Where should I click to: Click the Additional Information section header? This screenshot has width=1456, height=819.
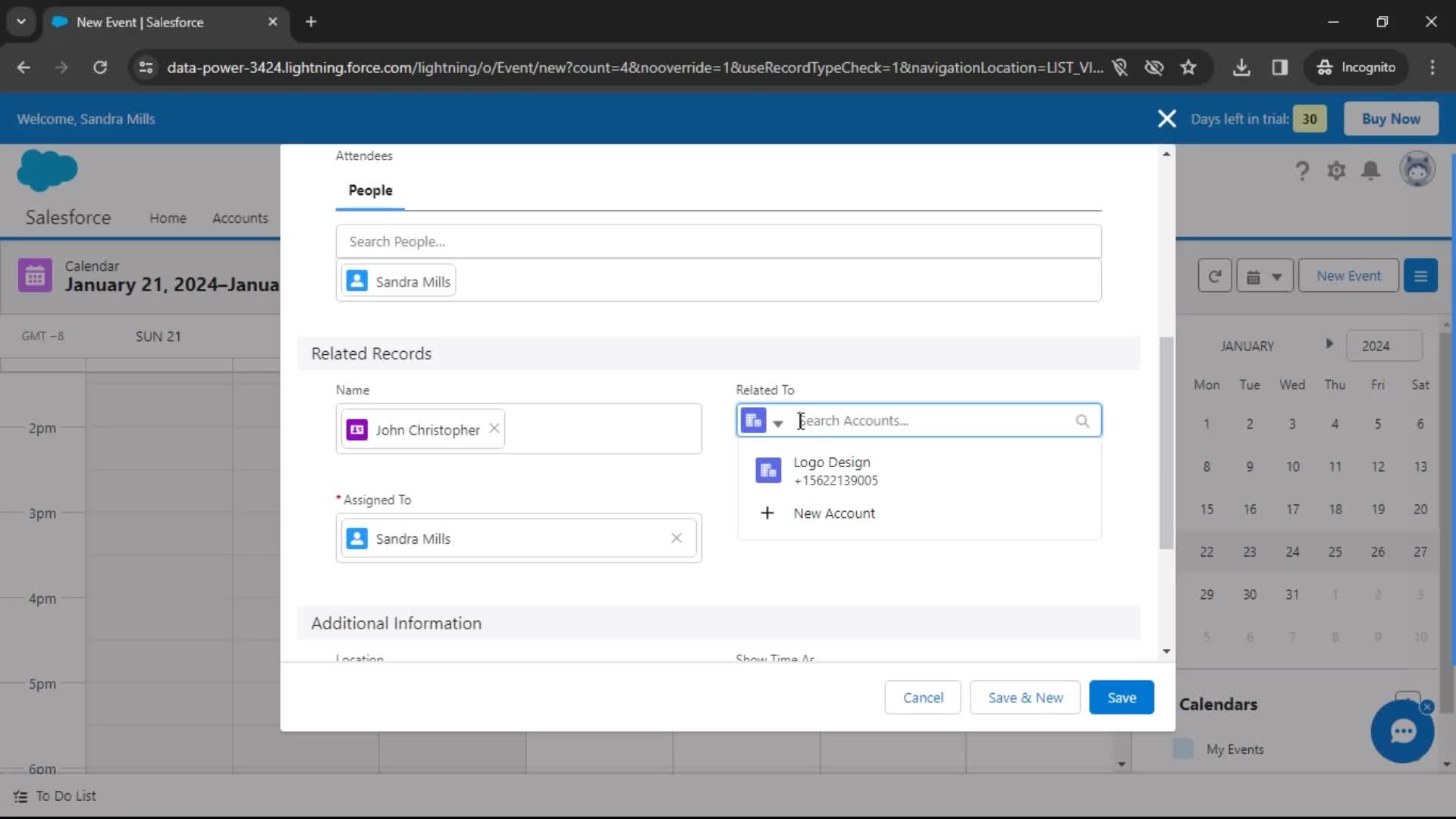point(718,623)
